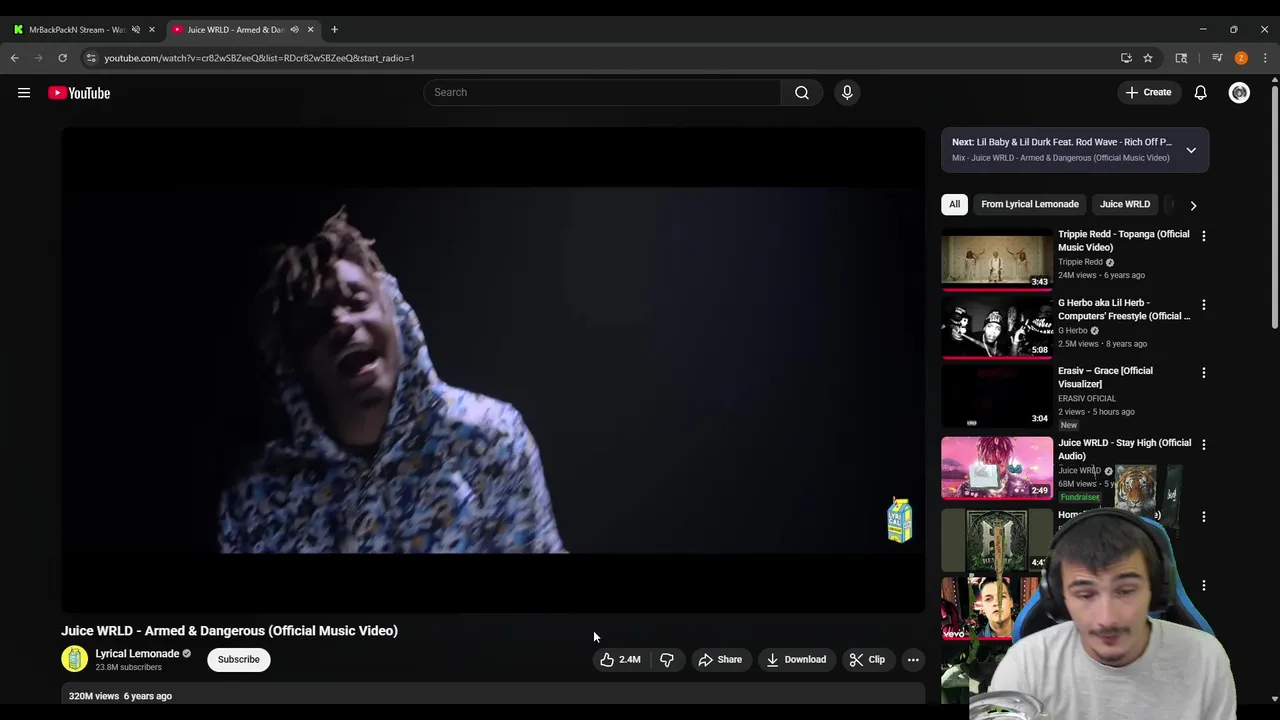Click the search magnifier button

point(802,92)
